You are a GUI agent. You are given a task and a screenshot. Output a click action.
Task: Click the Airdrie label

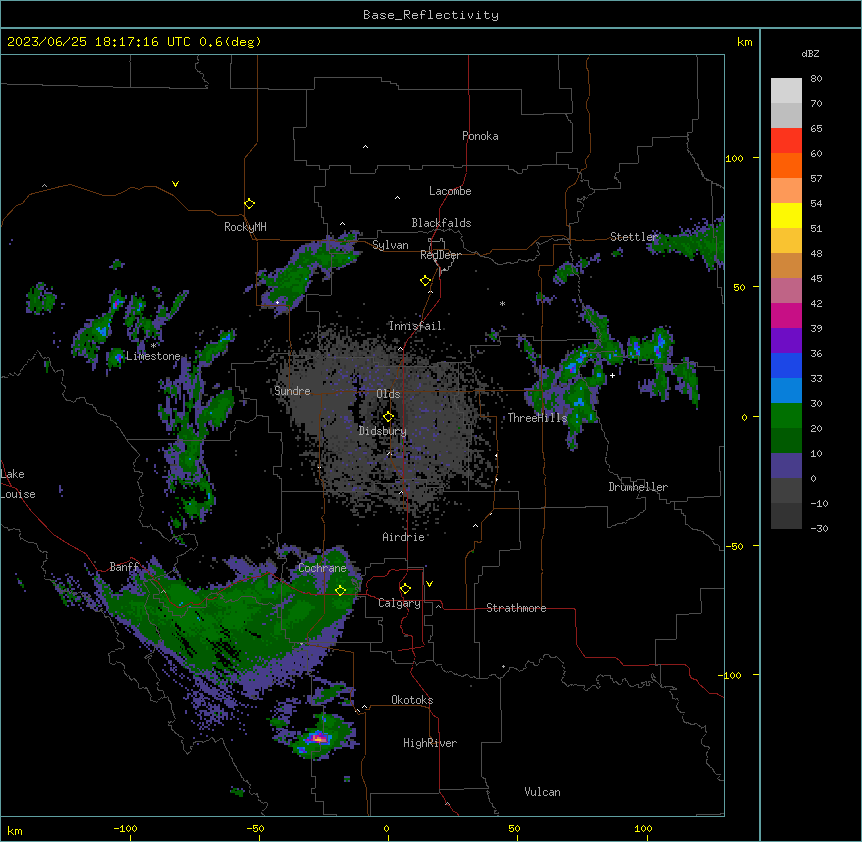403,537
